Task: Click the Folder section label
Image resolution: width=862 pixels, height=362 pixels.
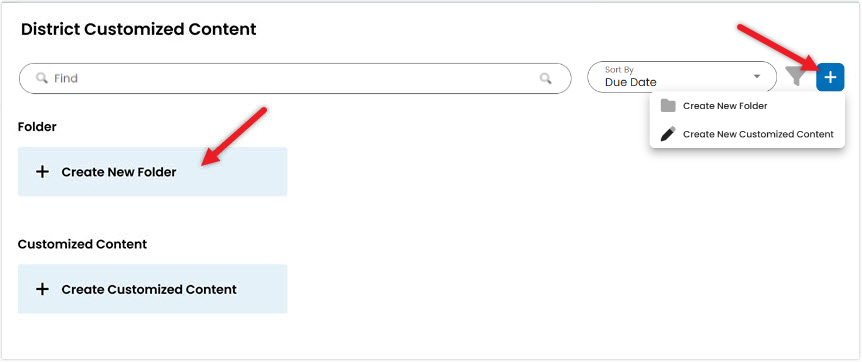Action: tap(37, 127)
